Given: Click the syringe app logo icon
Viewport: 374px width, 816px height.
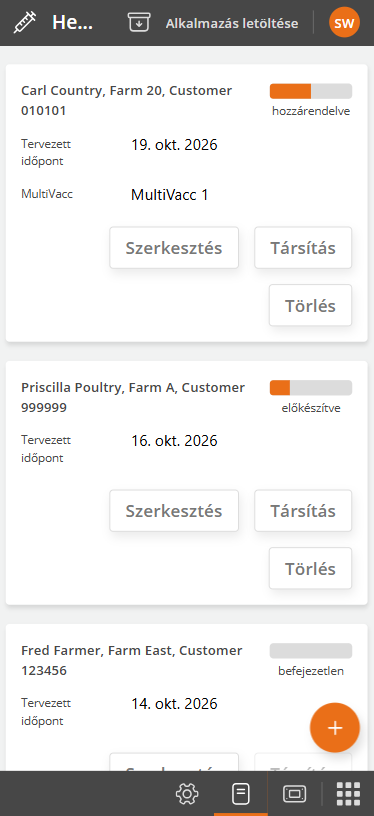Looking at the screenshot, I should click(22, 23).
